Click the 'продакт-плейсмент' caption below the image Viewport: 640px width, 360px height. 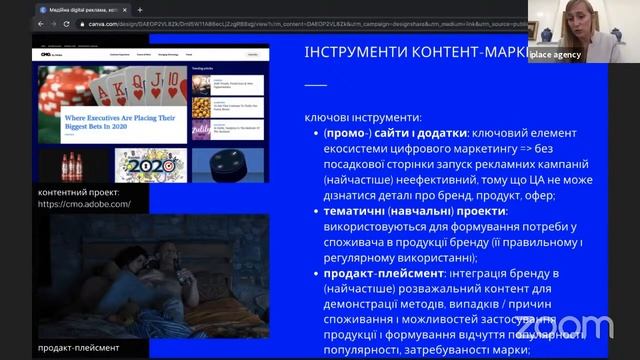click(x=78, y=348)
